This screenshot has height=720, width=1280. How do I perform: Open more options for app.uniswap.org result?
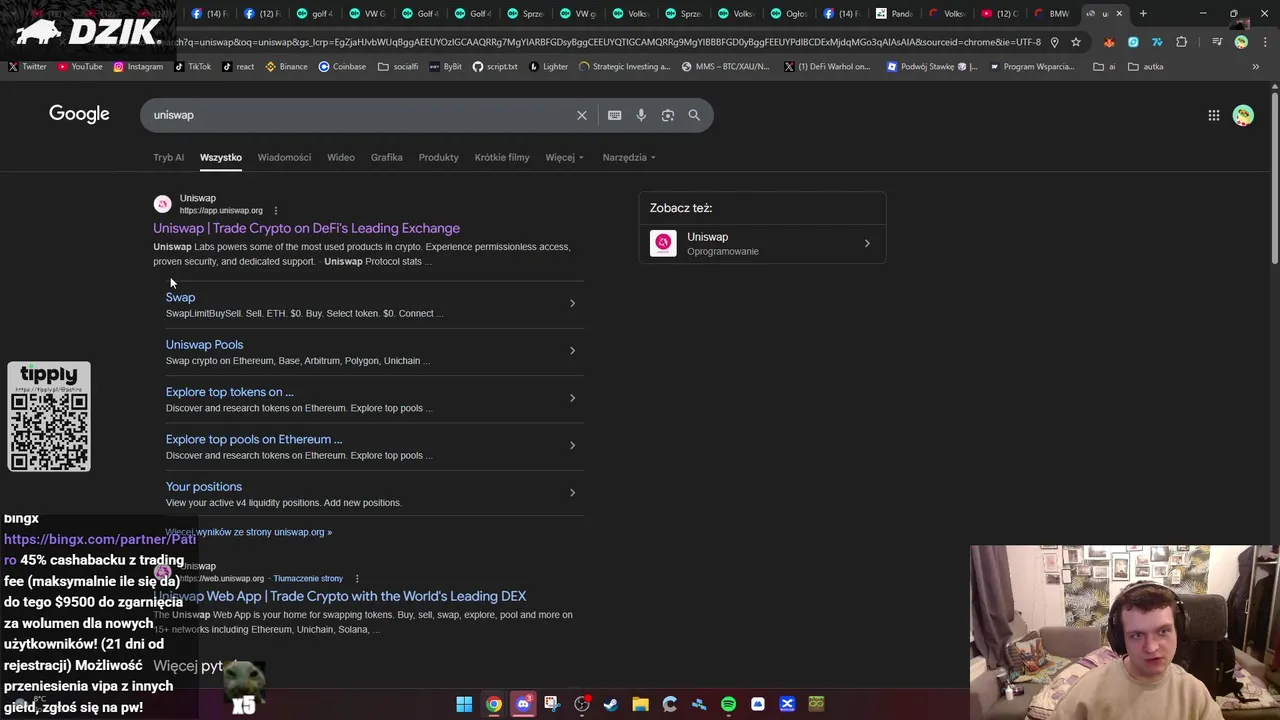[x=276, y=211]
